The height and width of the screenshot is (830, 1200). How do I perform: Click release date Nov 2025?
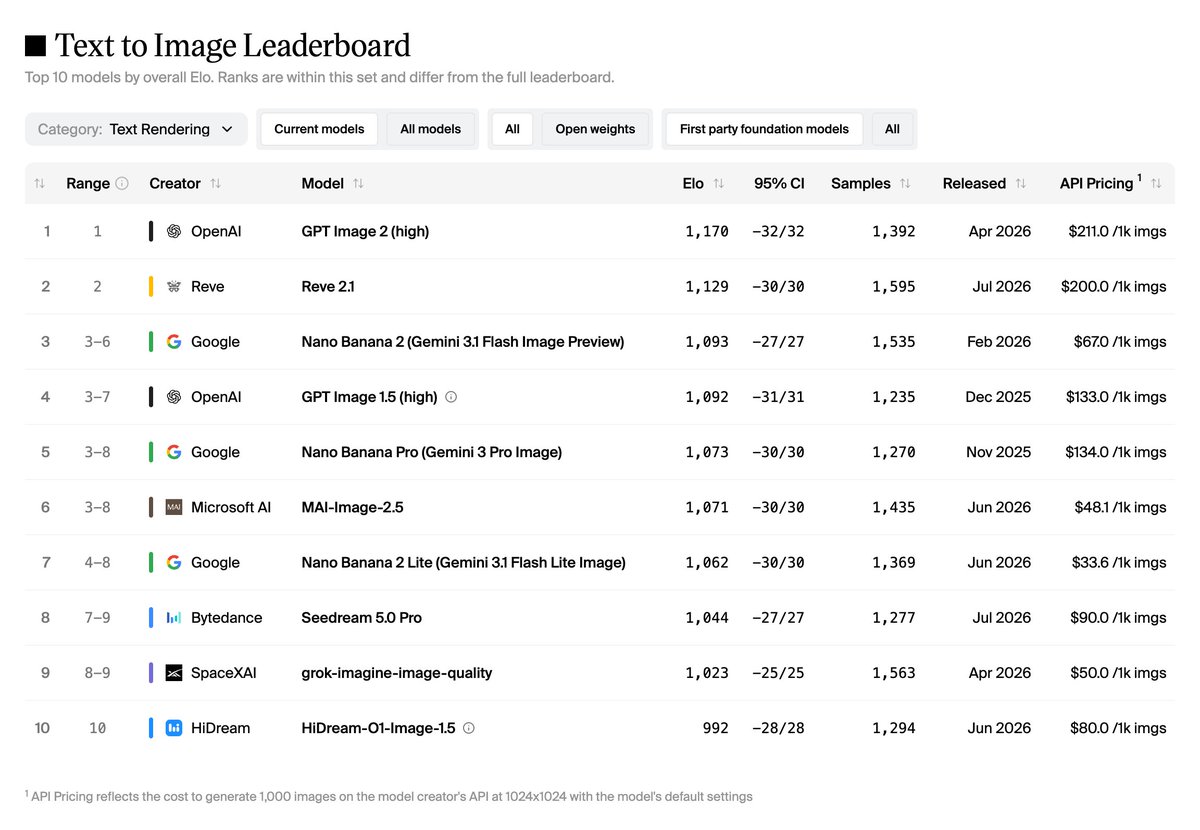pos(998,452)
